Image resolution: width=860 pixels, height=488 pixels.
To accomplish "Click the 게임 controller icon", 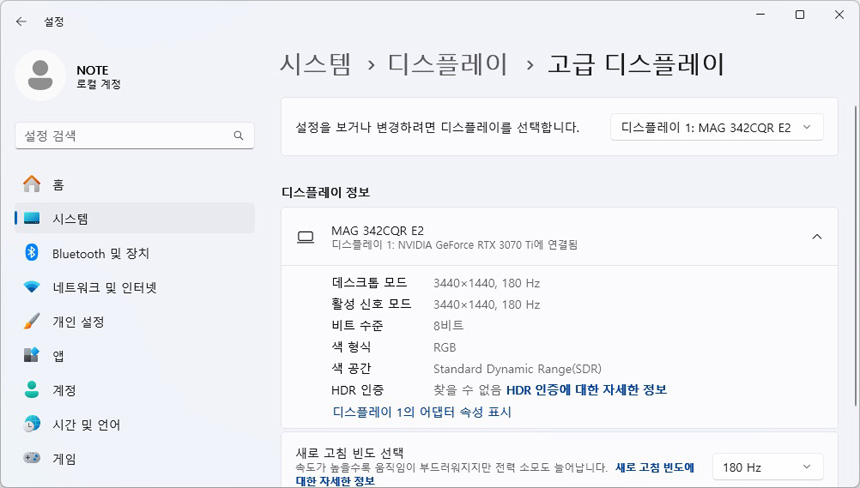I will point(32,459).
